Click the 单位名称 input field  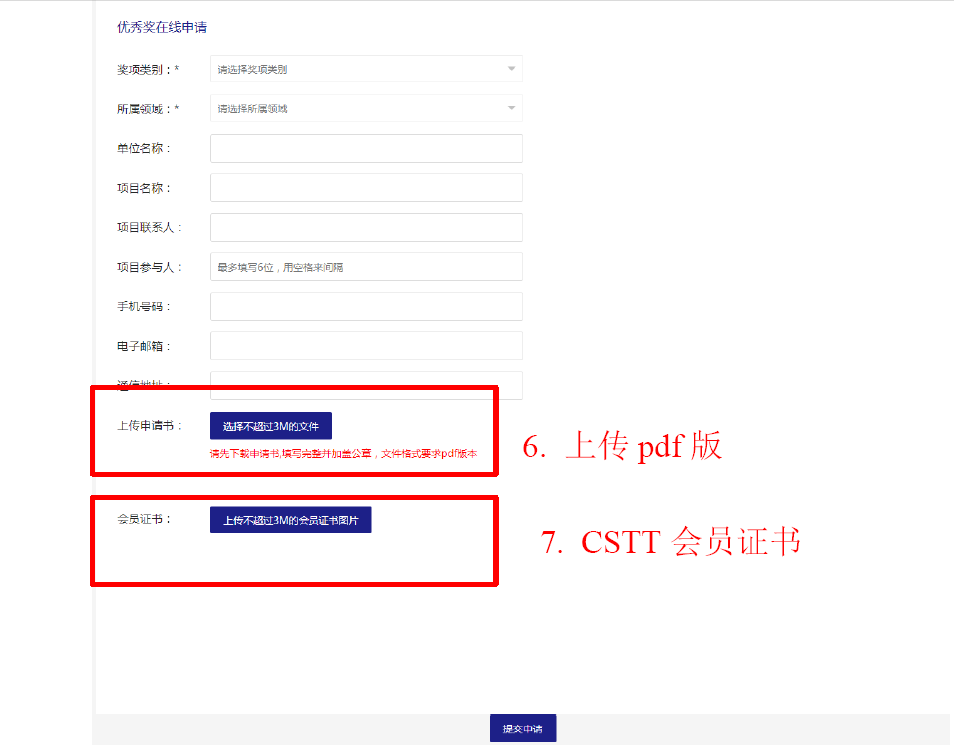coord(365,148)
